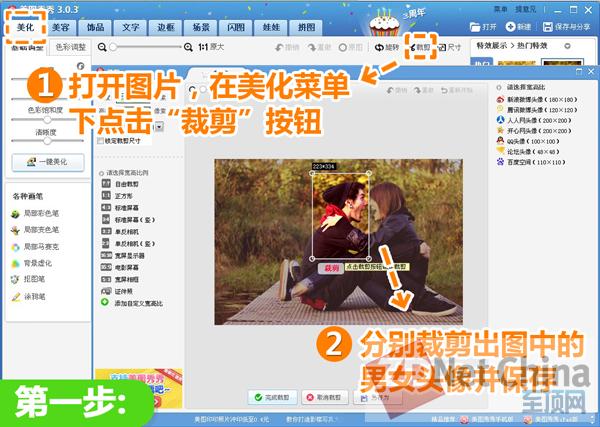Choose the 单反相机 landscape ratio option
The height and width of the screenshot is (427, 600).
(x=120, y=232)
